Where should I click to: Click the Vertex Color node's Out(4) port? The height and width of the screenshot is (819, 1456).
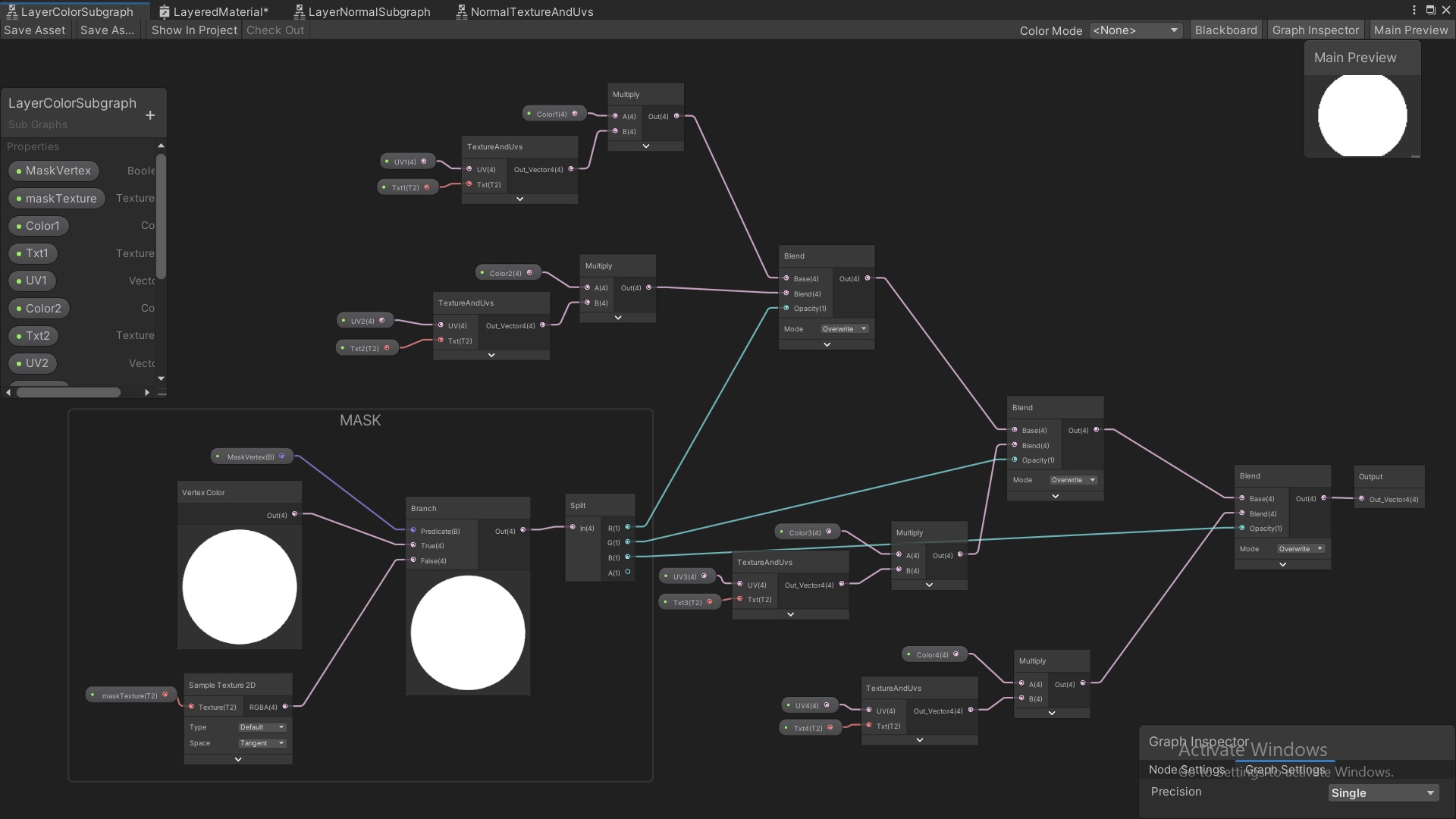point(295,514)
